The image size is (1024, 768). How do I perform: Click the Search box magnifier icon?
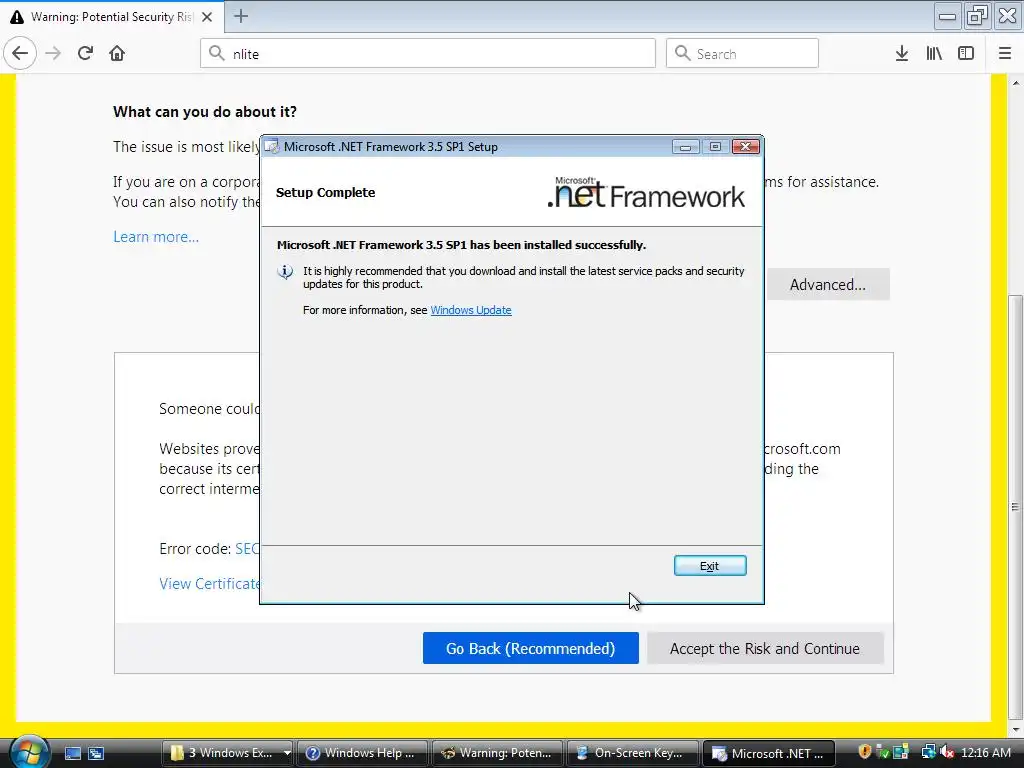[x=682, y=53]
